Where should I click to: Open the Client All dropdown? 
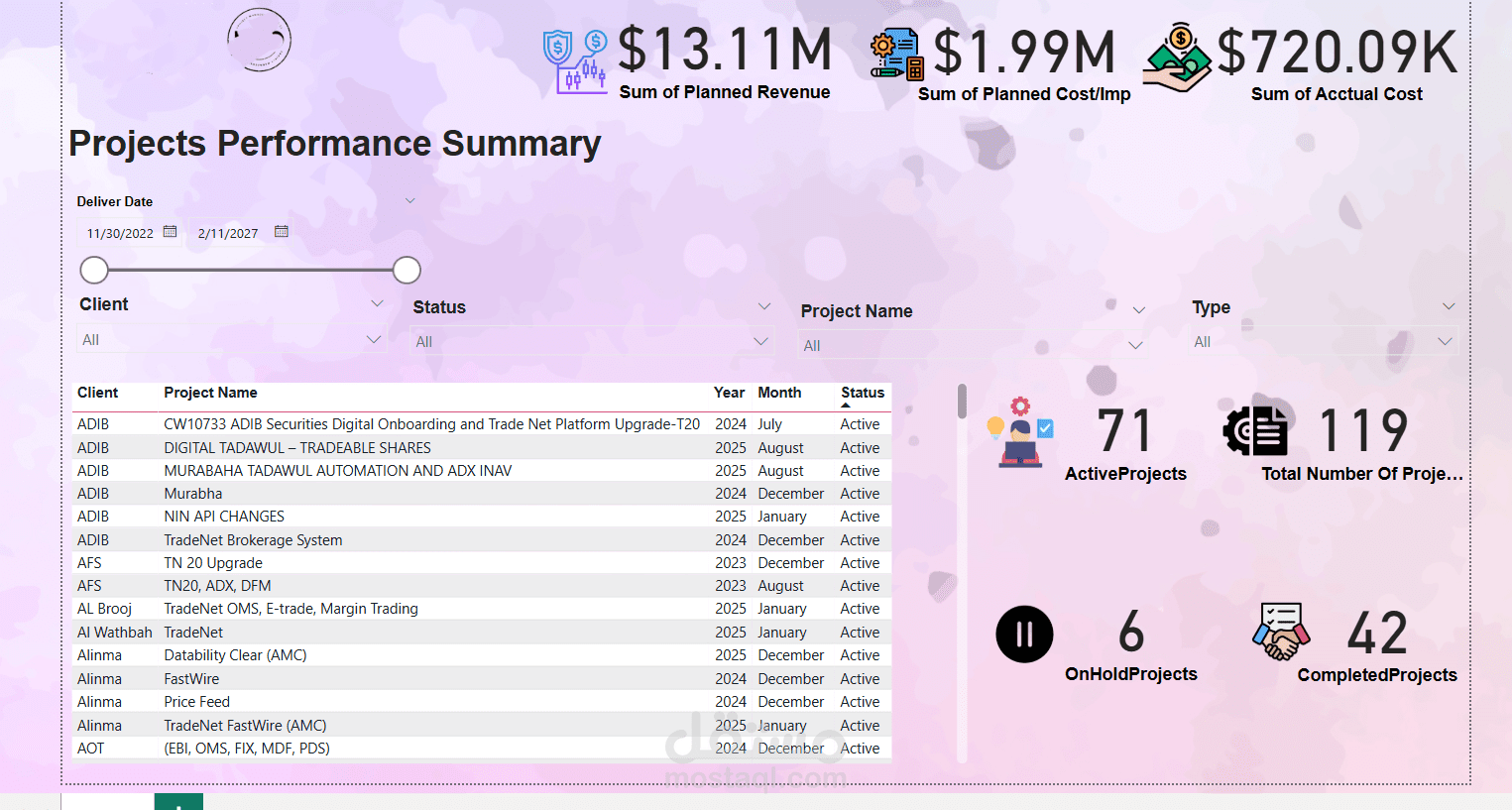point(232,340)
